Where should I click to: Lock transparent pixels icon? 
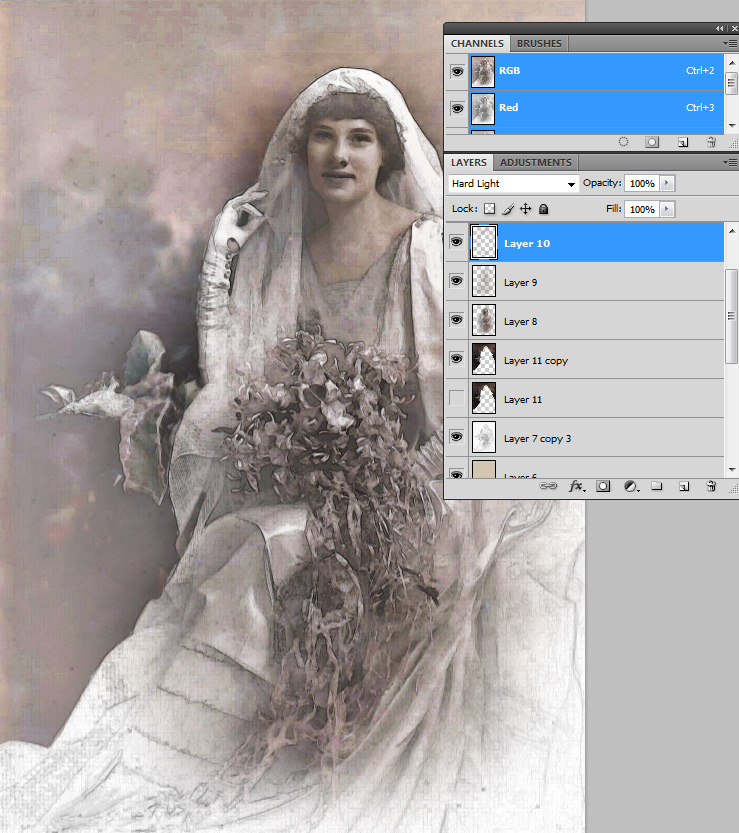[489, 209]
